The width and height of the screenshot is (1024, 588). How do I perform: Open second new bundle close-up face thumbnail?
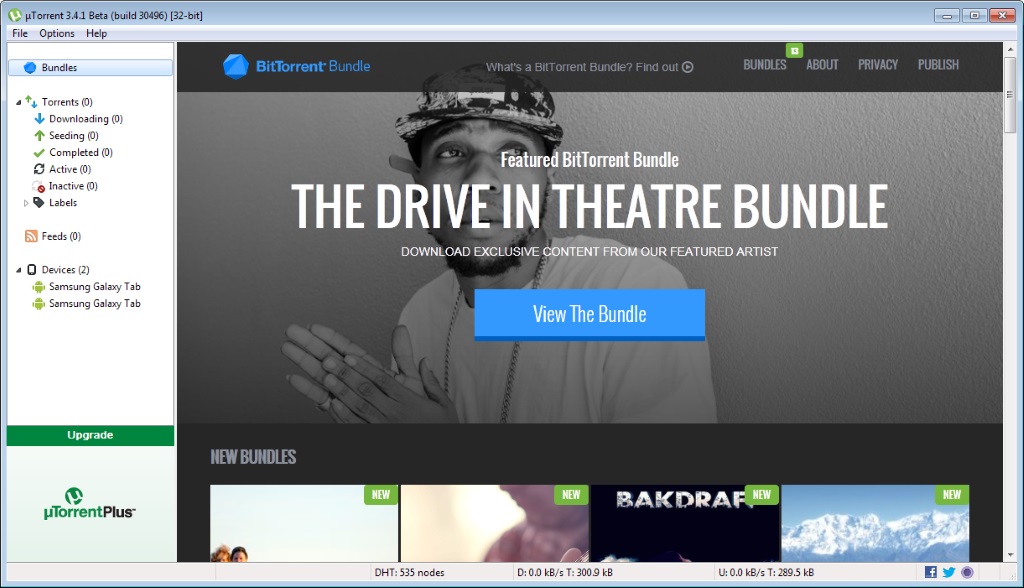coord(494,523)
